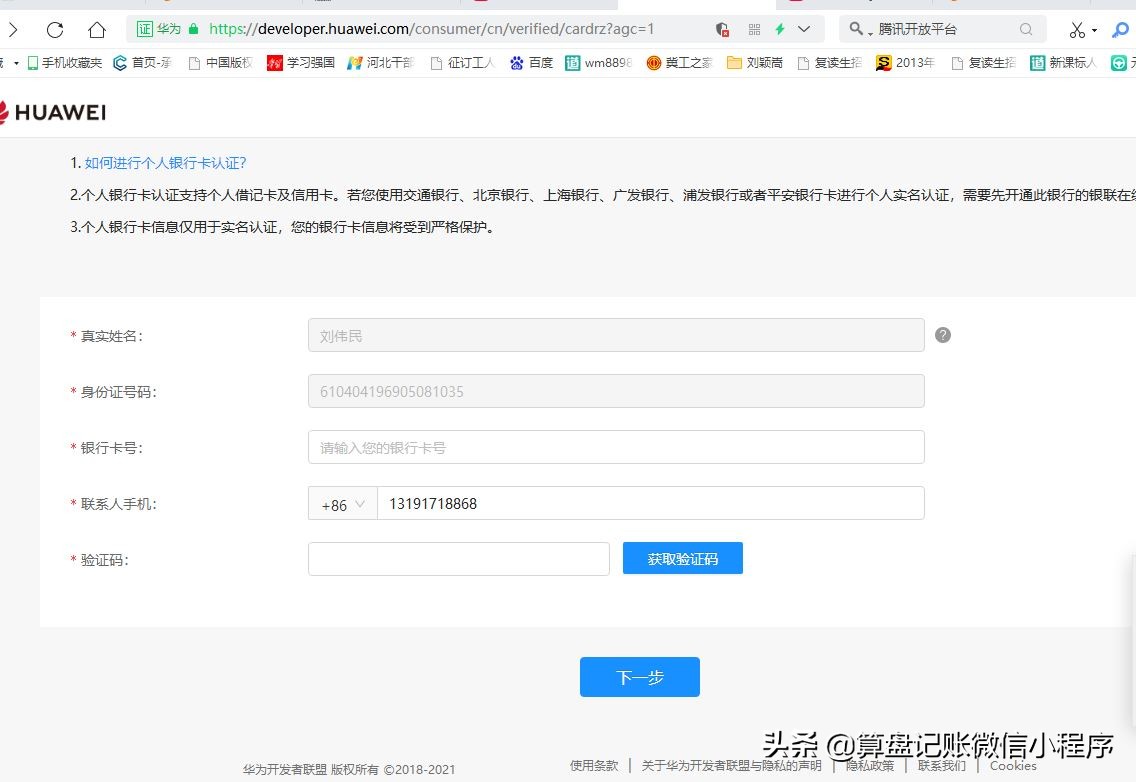The width and height of the screenshot is (1136, 782).
Task: Click the QR code icon in the address bar
Action: click(757, 28)
